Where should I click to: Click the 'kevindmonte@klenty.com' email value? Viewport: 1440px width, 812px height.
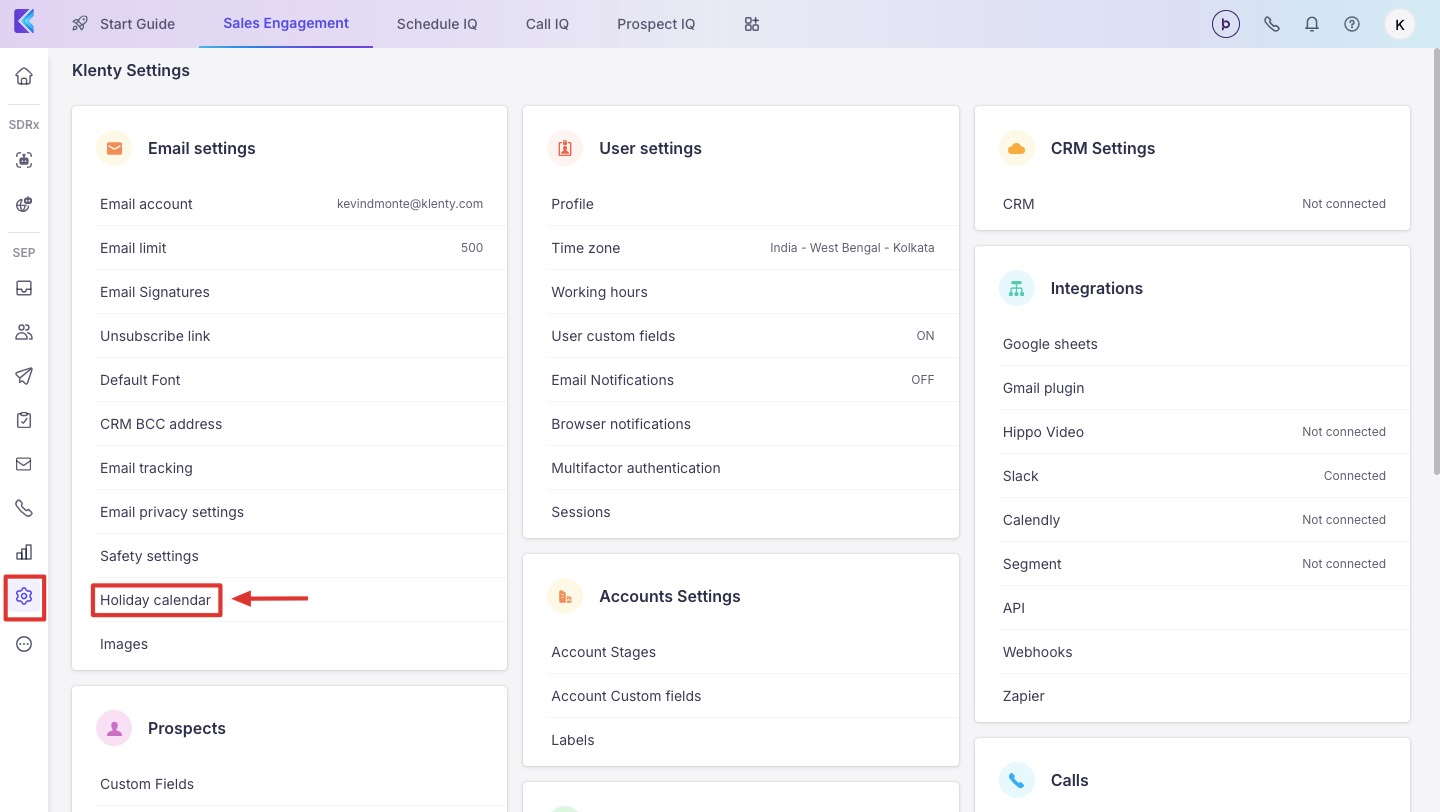pyautogui.click(x=410, y=204)
